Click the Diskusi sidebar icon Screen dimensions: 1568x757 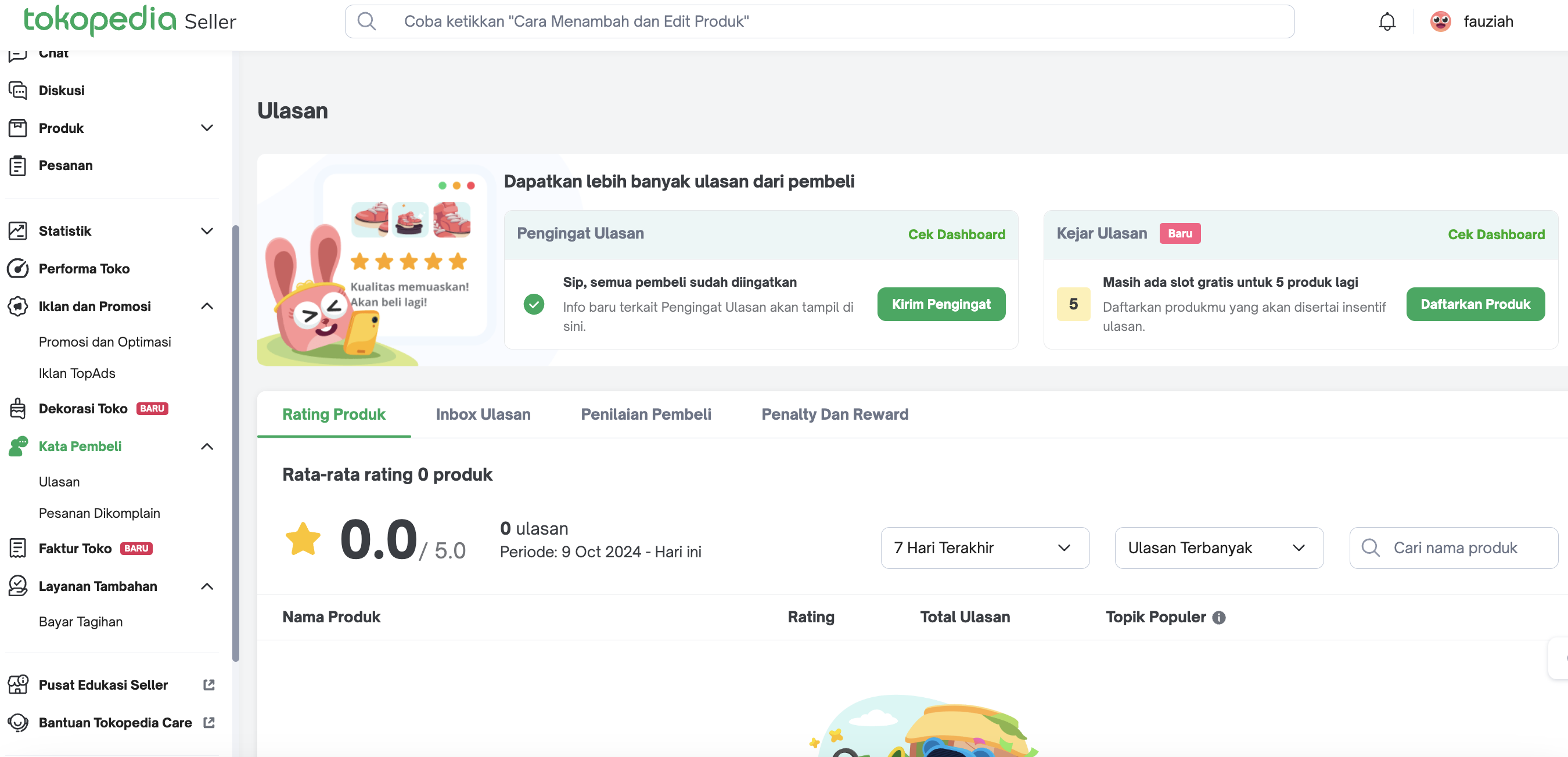tap(18, 91)
